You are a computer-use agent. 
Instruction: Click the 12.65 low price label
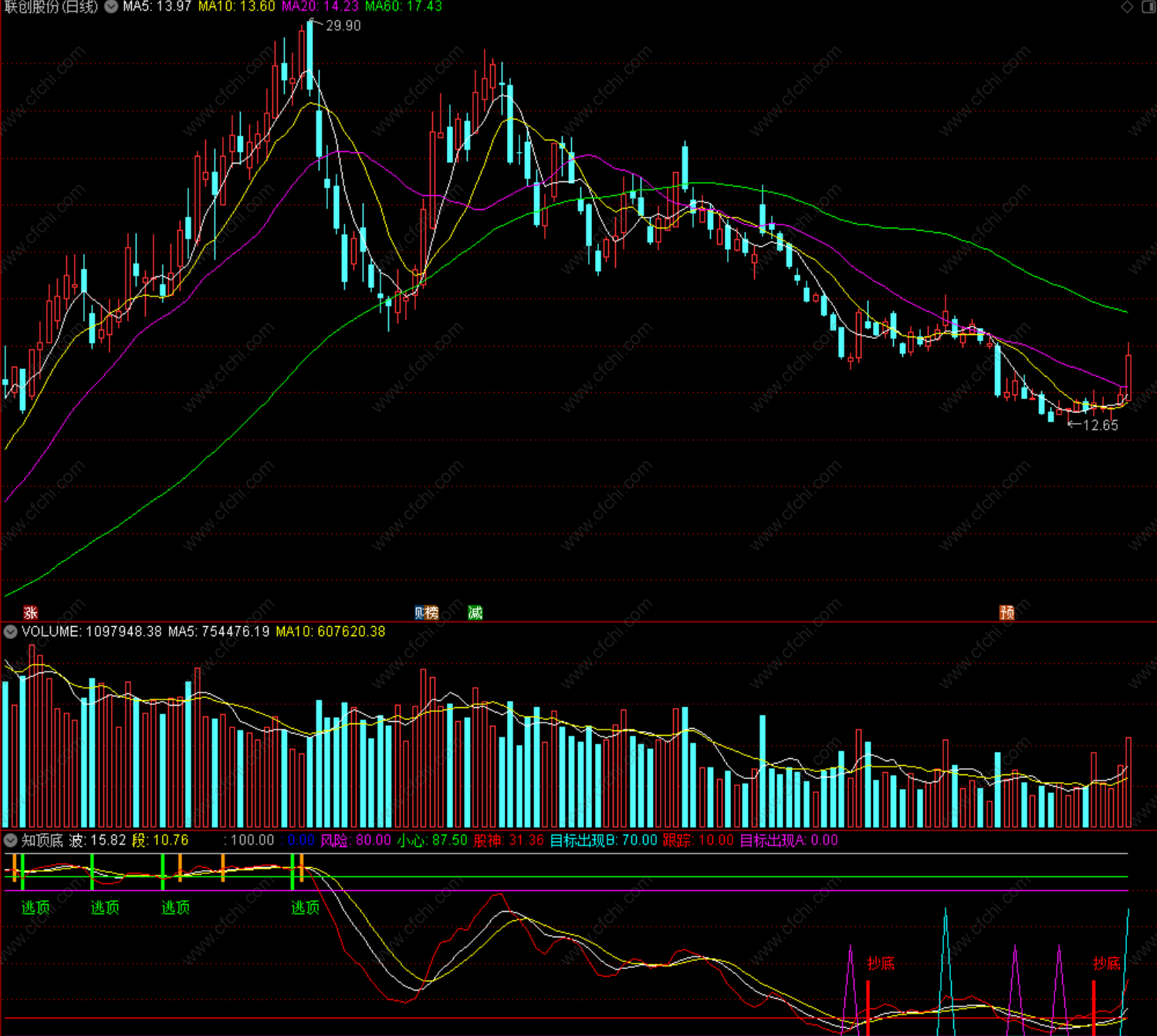click(1100, 425)
